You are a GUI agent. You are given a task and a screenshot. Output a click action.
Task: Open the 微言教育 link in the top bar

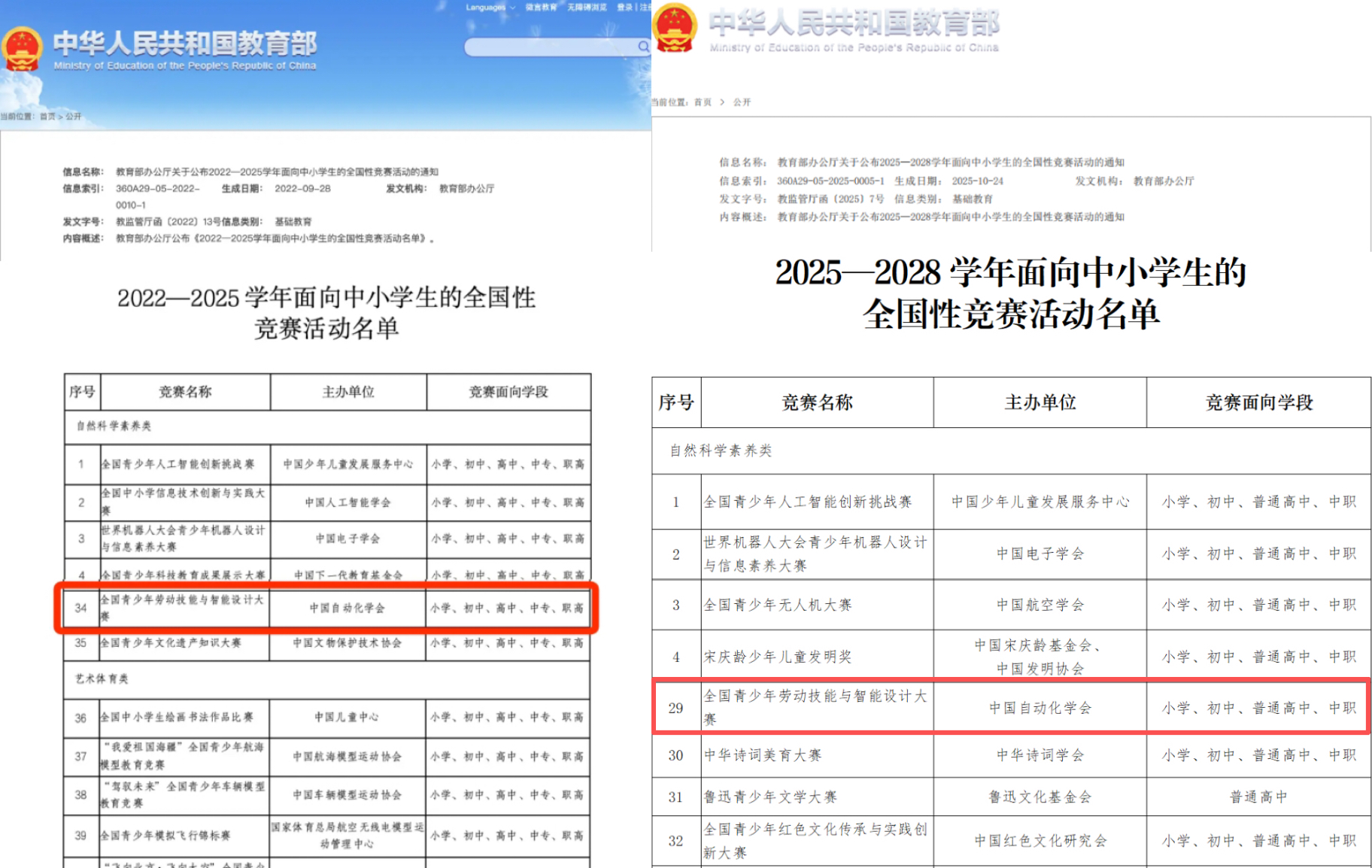[x=541, y=8]
